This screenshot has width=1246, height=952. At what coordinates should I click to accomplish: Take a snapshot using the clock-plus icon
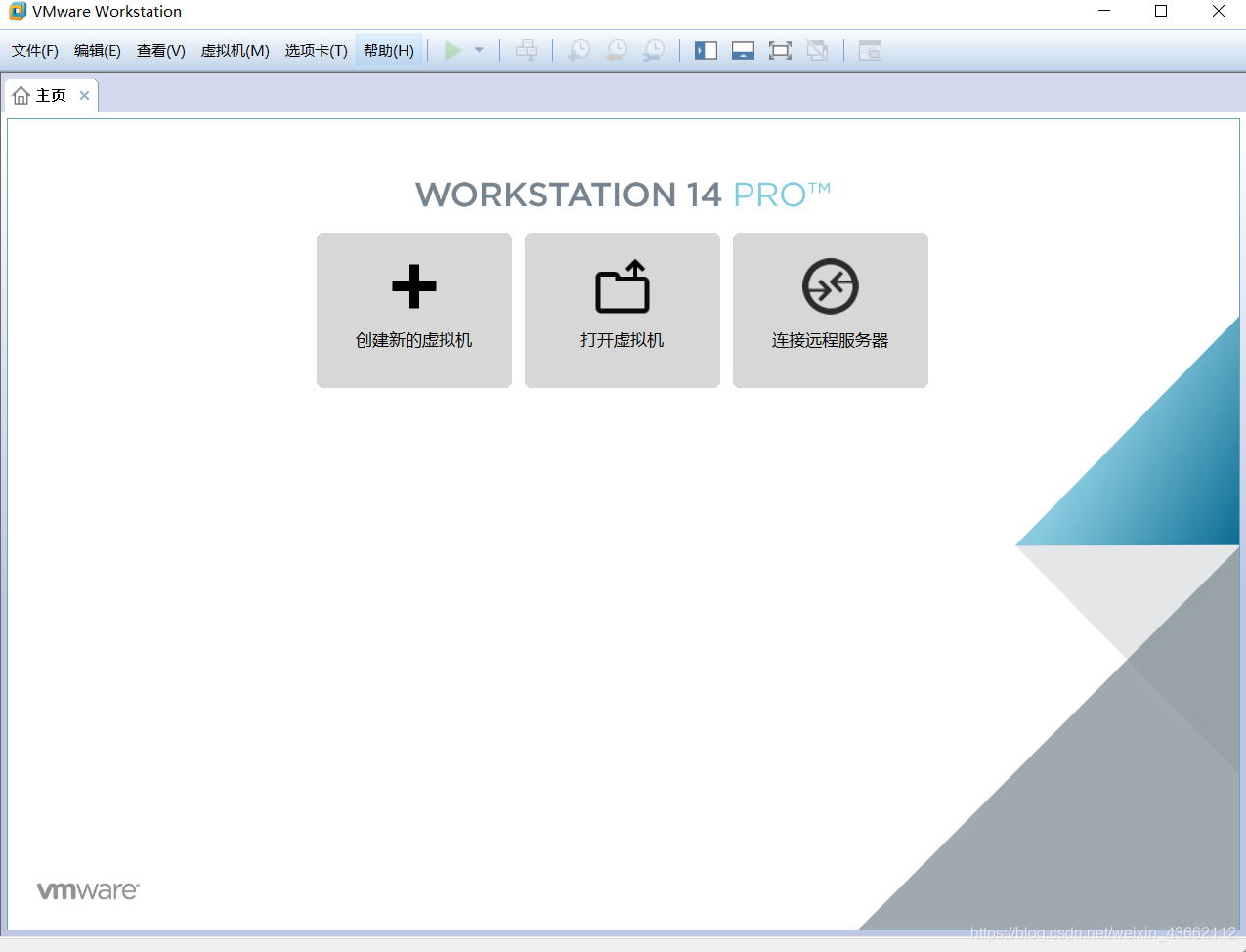point(580,50)
